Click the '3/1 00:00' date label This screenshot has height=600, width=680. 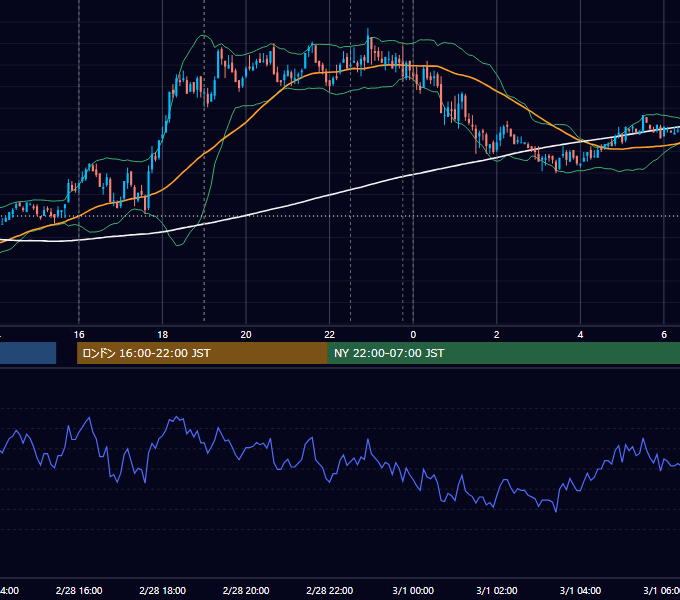point(413,590)
